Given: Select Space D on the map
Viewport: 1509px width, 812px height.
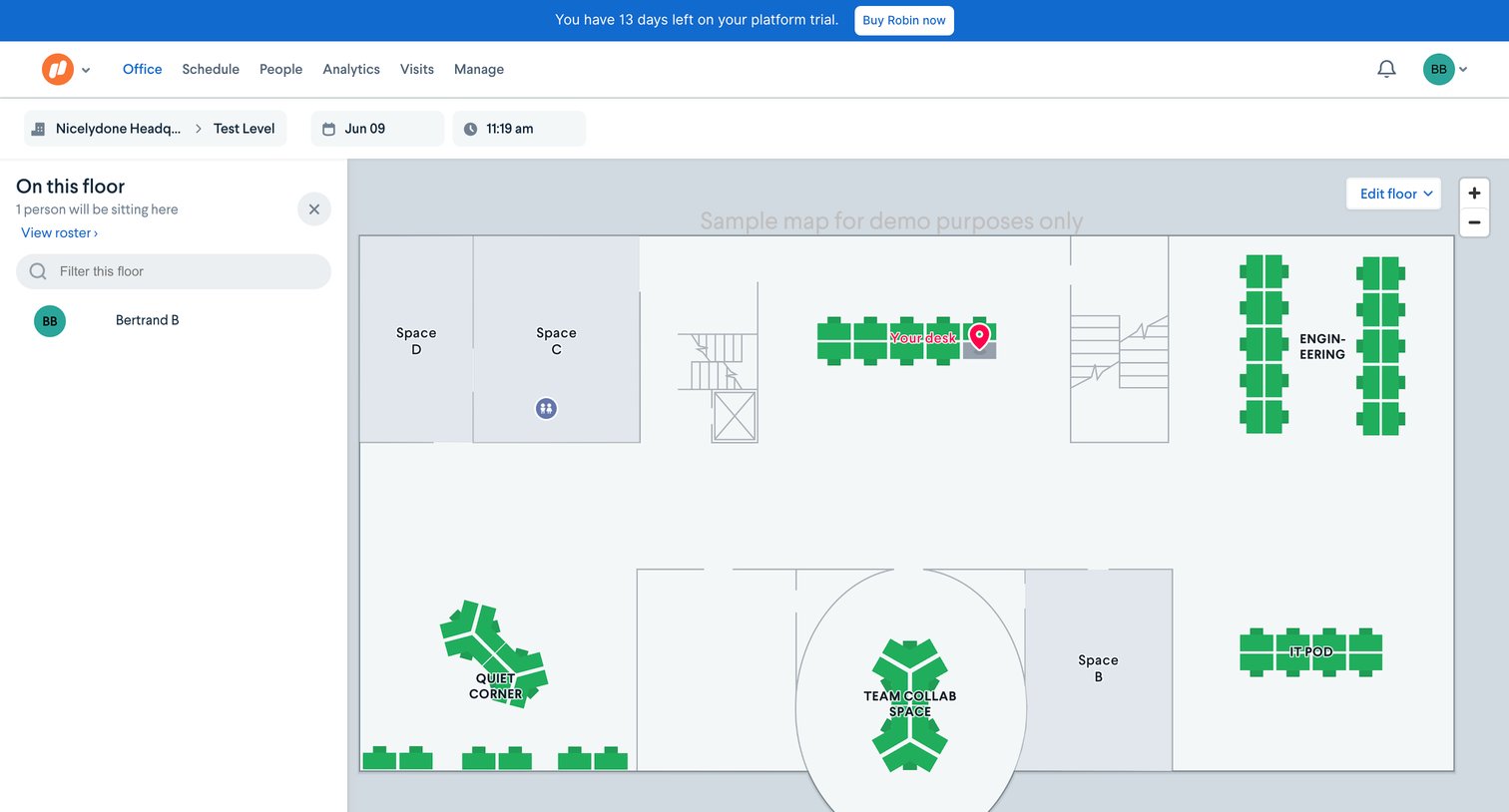Looking at the screenshot, I should coord(416,341).
